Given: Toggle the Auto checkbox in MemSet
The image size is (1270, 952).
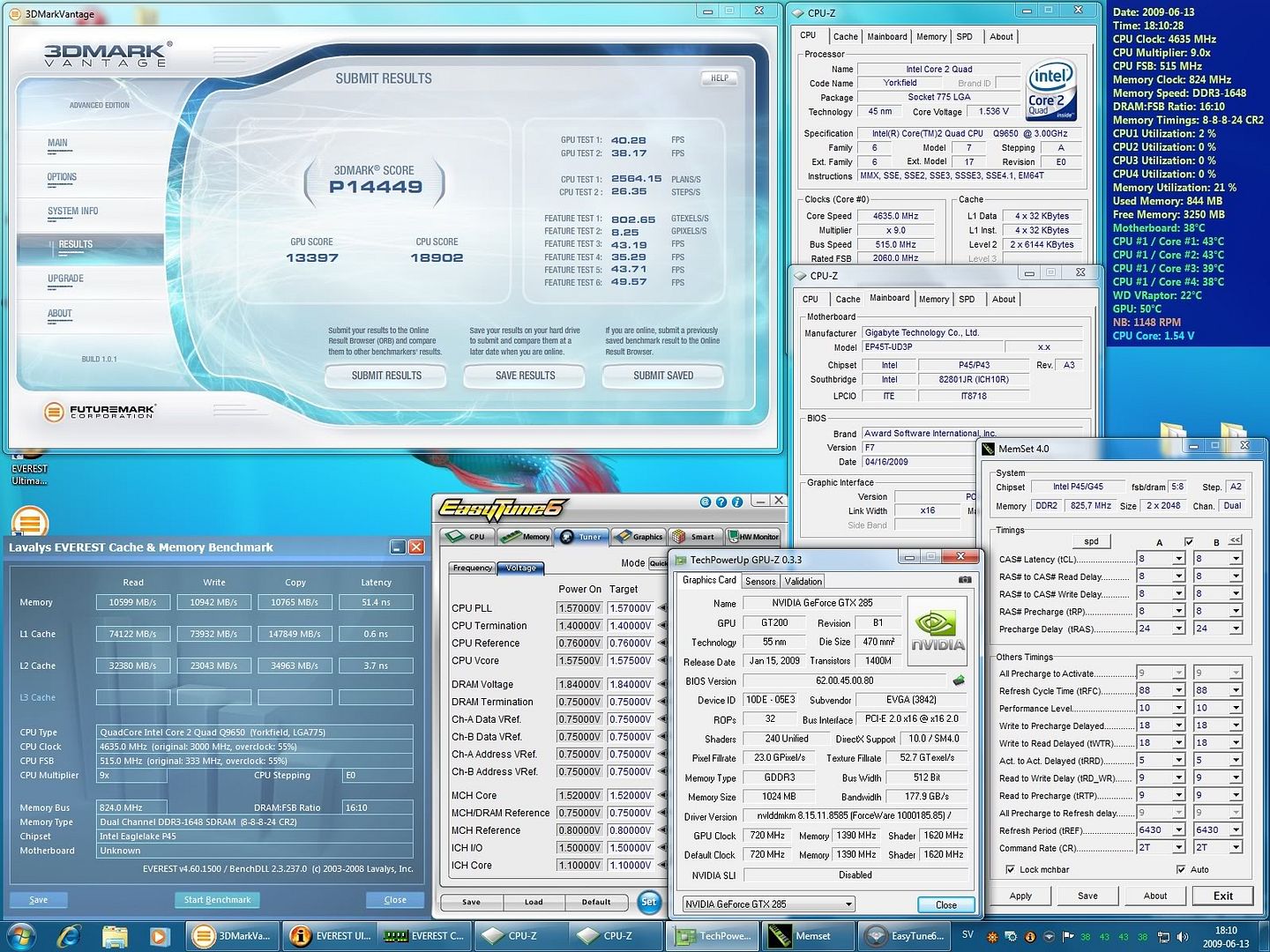Looking at the screenshot, I should (1180, 869).
